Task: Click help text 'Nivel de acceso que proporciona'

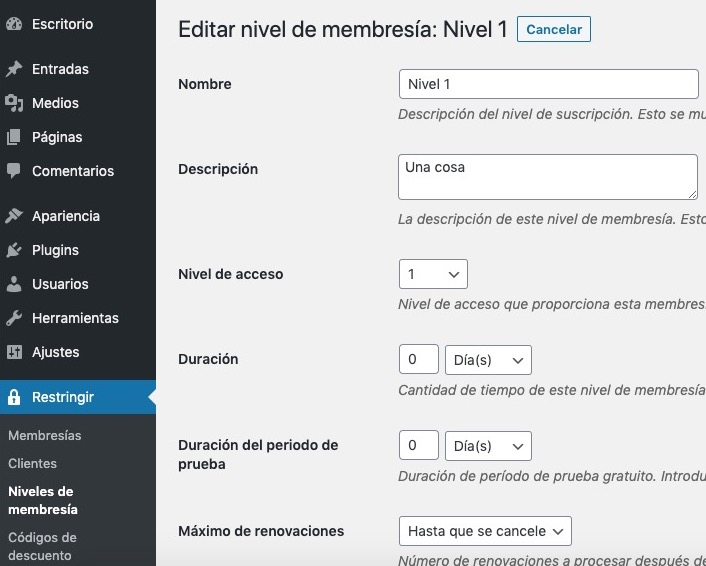Action: (552, 304)
